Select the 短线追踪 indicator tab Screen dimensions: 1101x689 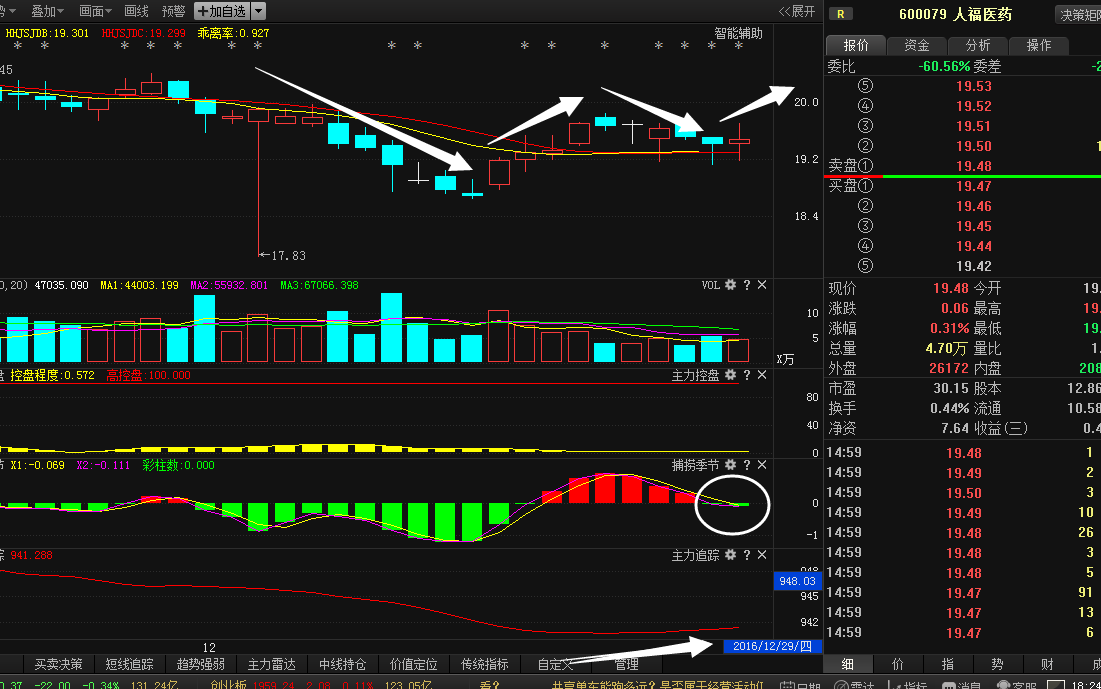click(x=129, y=664)
